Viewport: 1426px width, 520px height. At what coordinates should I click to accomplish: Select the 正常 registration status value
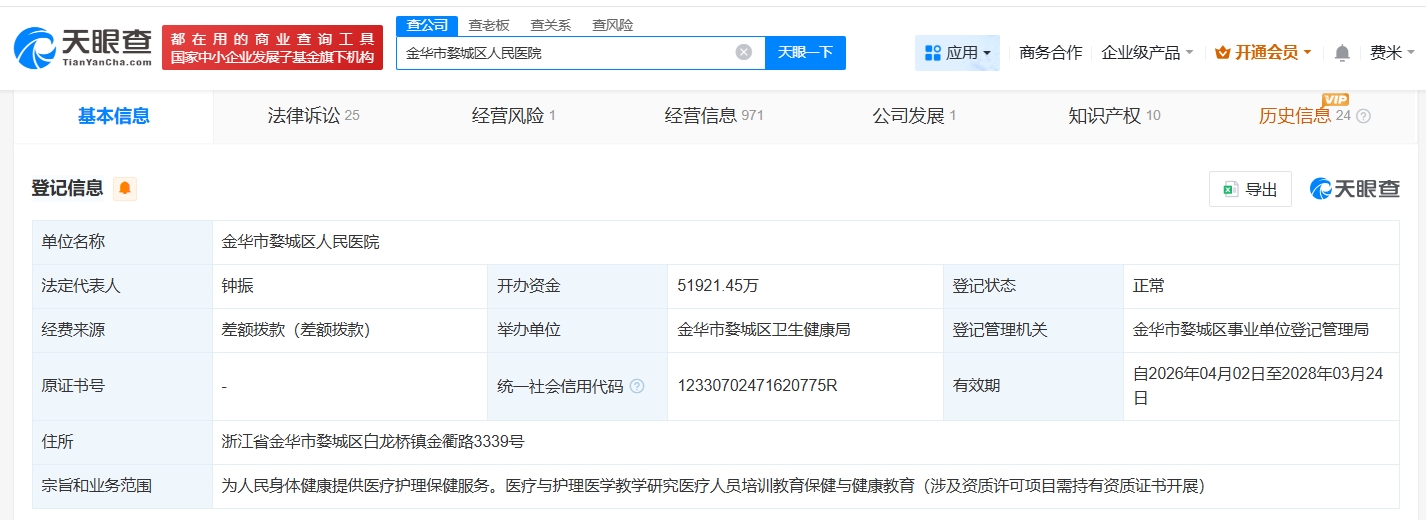1148,286
